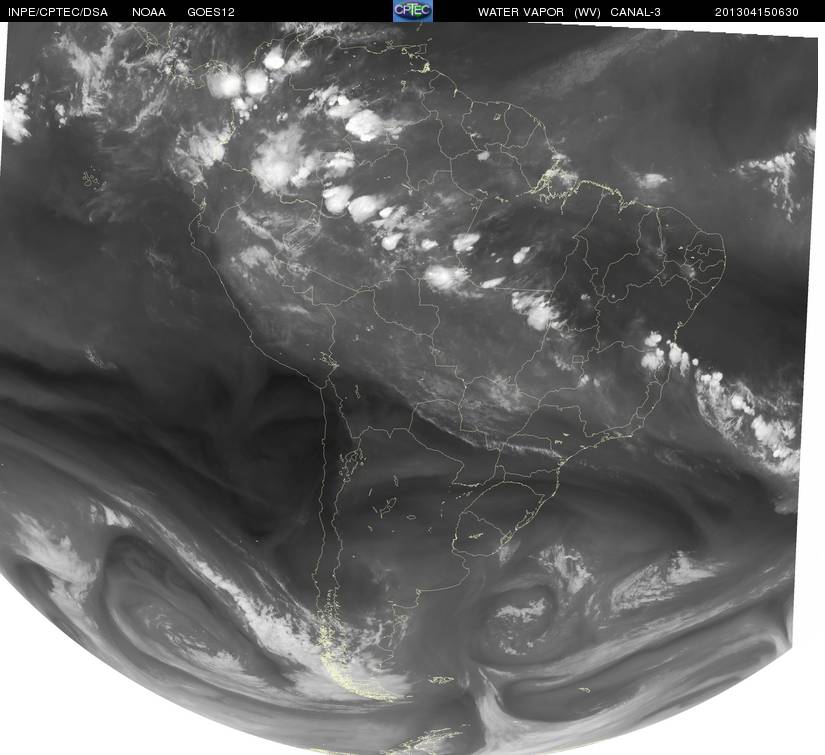Click the NOAA label in the header
Viewport: 825px width, 755px height.
149,12
